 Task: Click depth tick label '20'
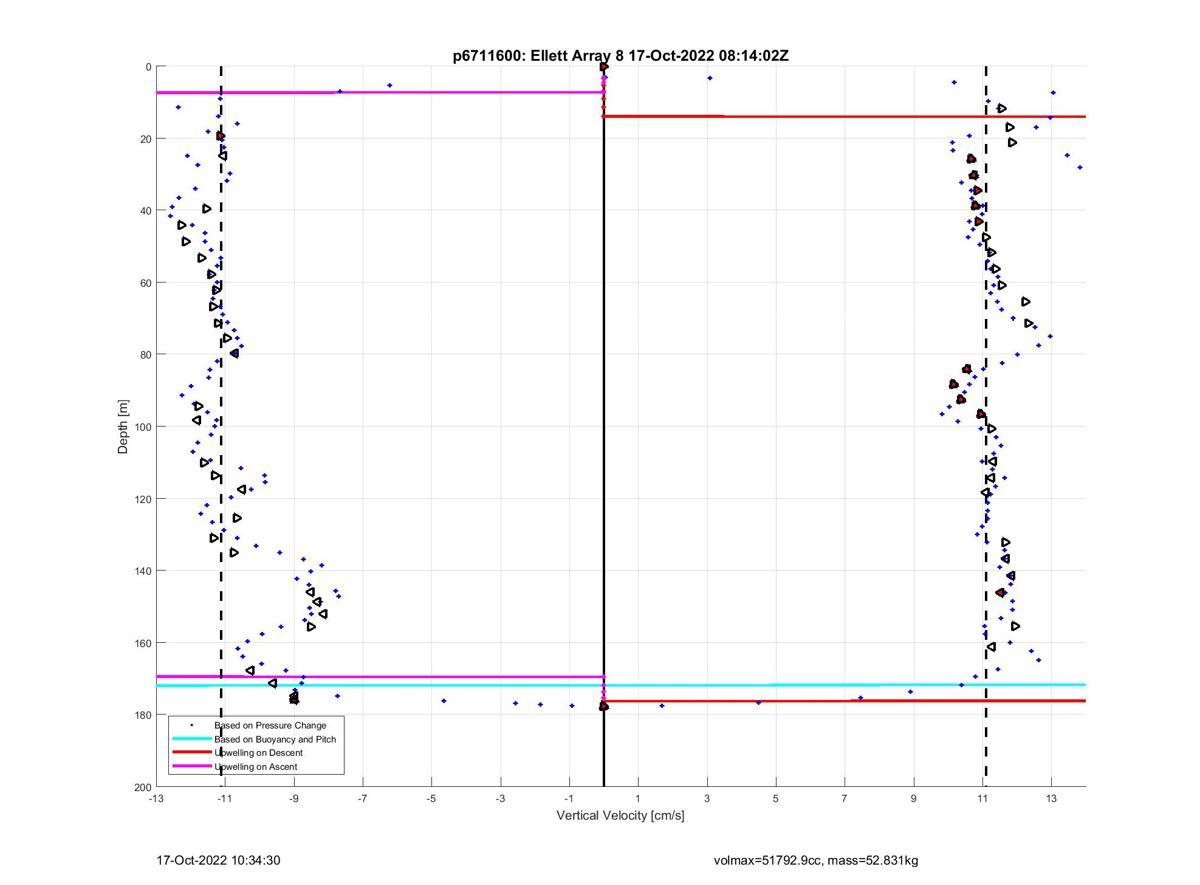(x=146, y=139)
